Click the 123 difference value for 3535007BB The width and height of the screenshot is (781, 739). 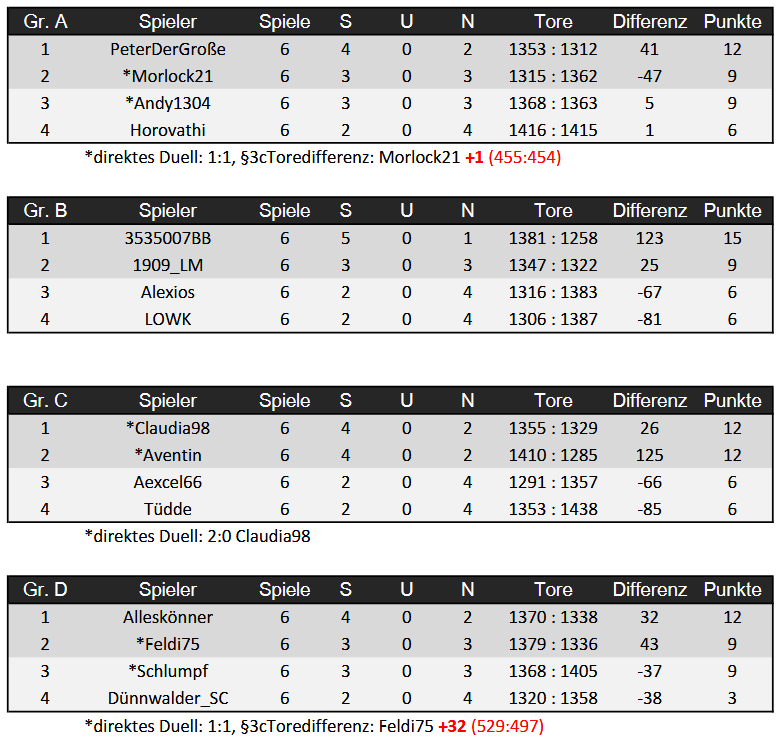(649, 238)
